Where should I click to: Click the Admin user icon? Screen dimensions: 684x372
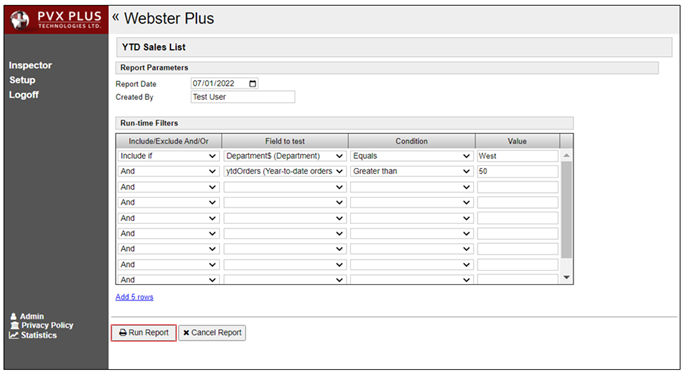click(14, 316)
